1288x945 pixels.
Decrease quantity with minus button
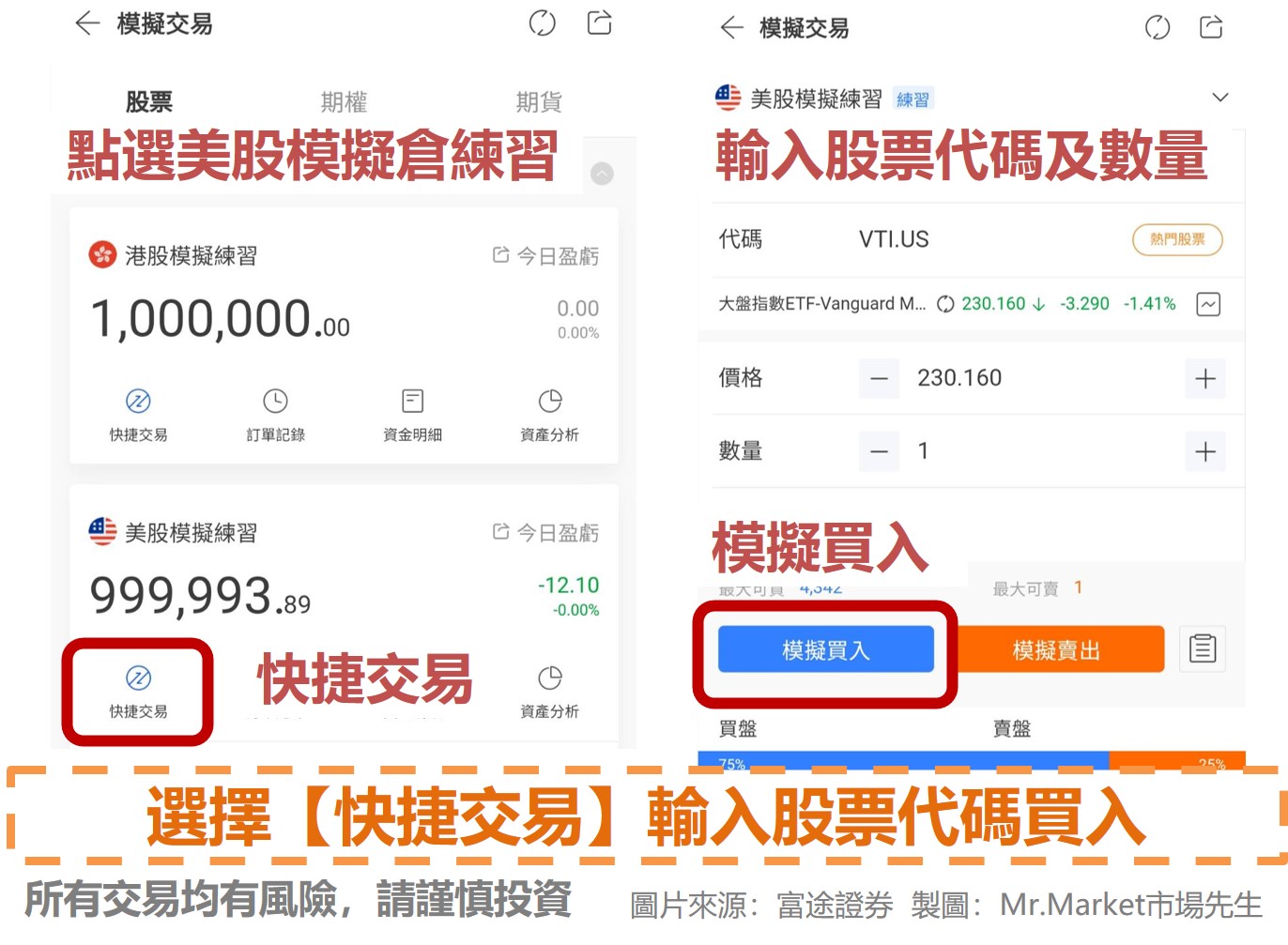tap(879, 451)
